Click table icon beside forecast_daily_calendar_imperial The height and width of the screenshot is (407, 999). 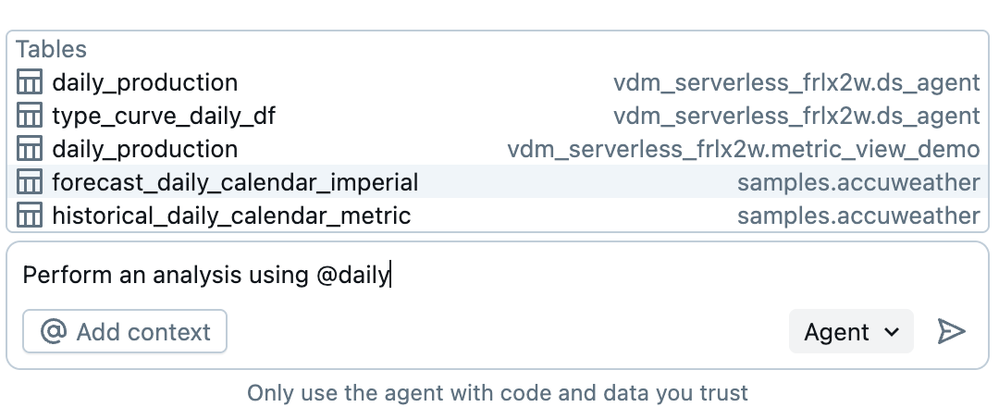[x=30, y=182]
